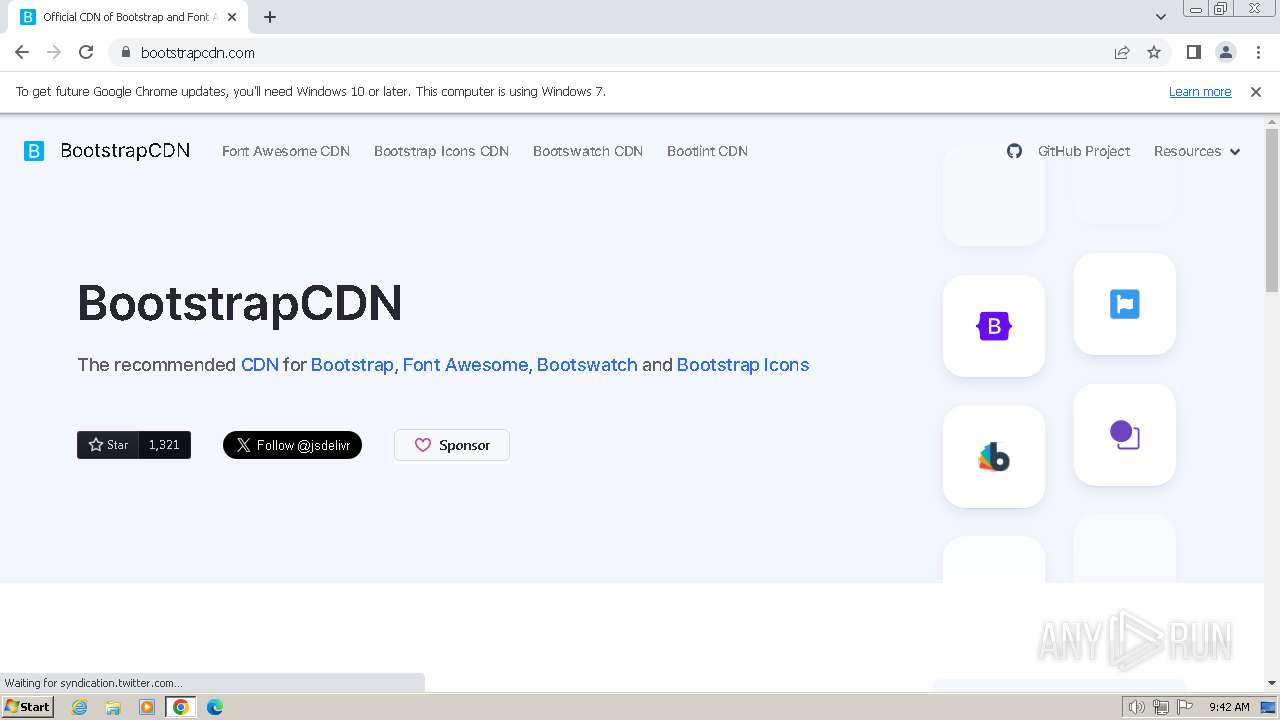The width and height of the screenshot is (1280, 720).
Task: Click the Chrome taskbar icon
Action: [x=181, y=707]
